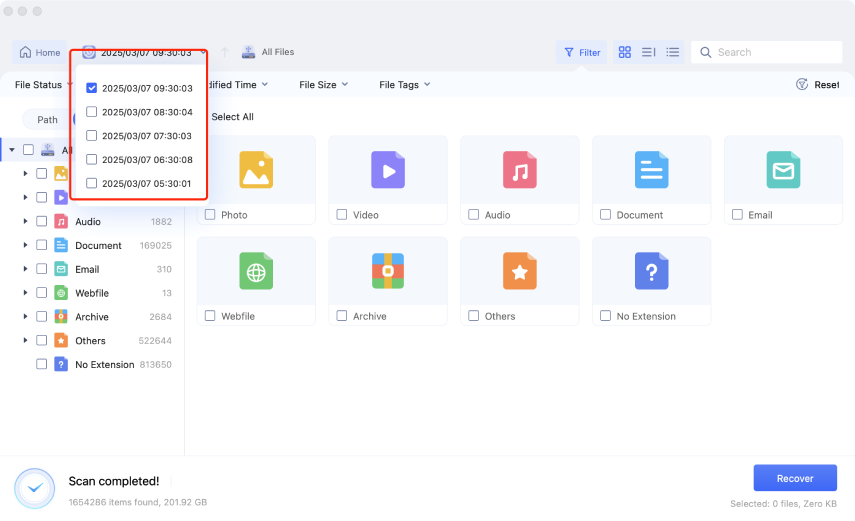Switch to large grid view icon
This screenshot has width=855, height=521.
click(625, 52)
